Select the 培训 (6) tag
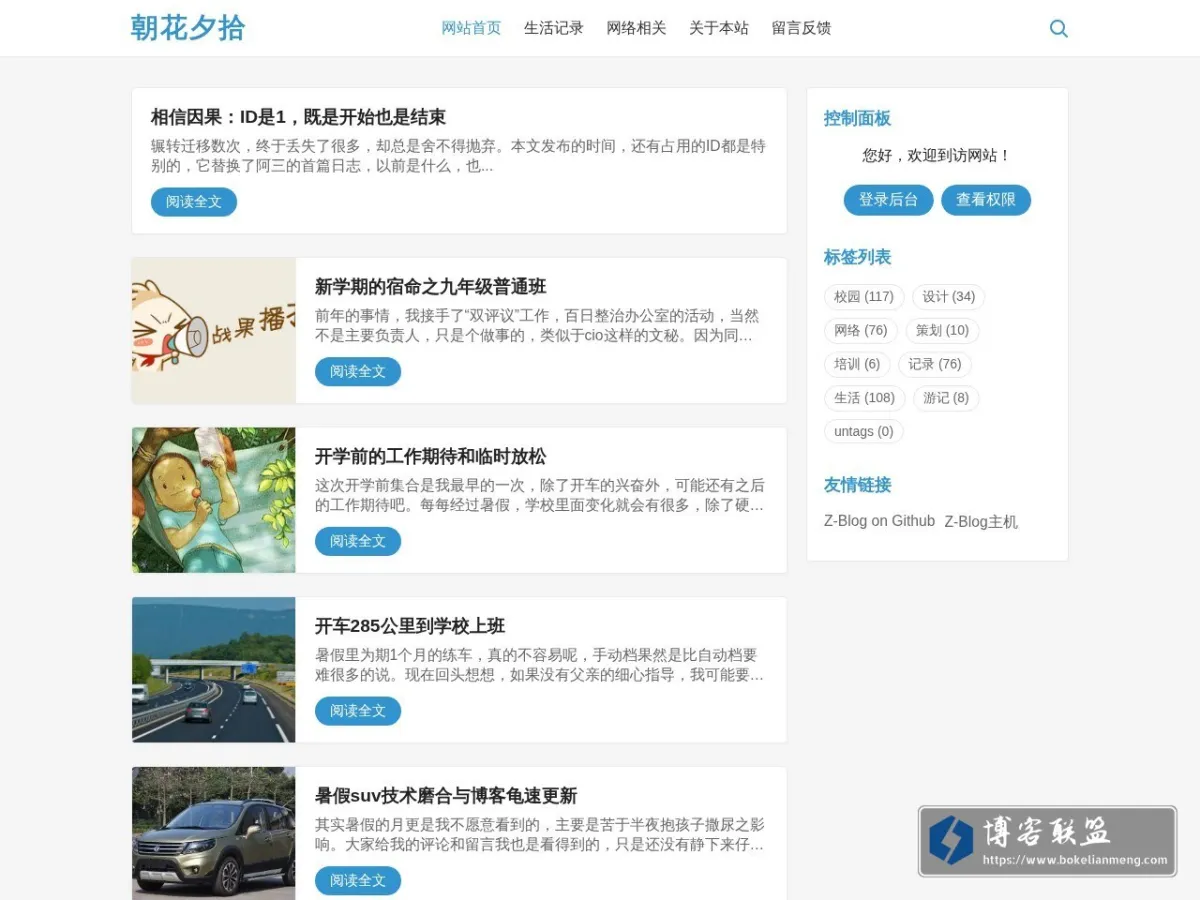This screenshot has width=1200, height=900. click(857, 364)
